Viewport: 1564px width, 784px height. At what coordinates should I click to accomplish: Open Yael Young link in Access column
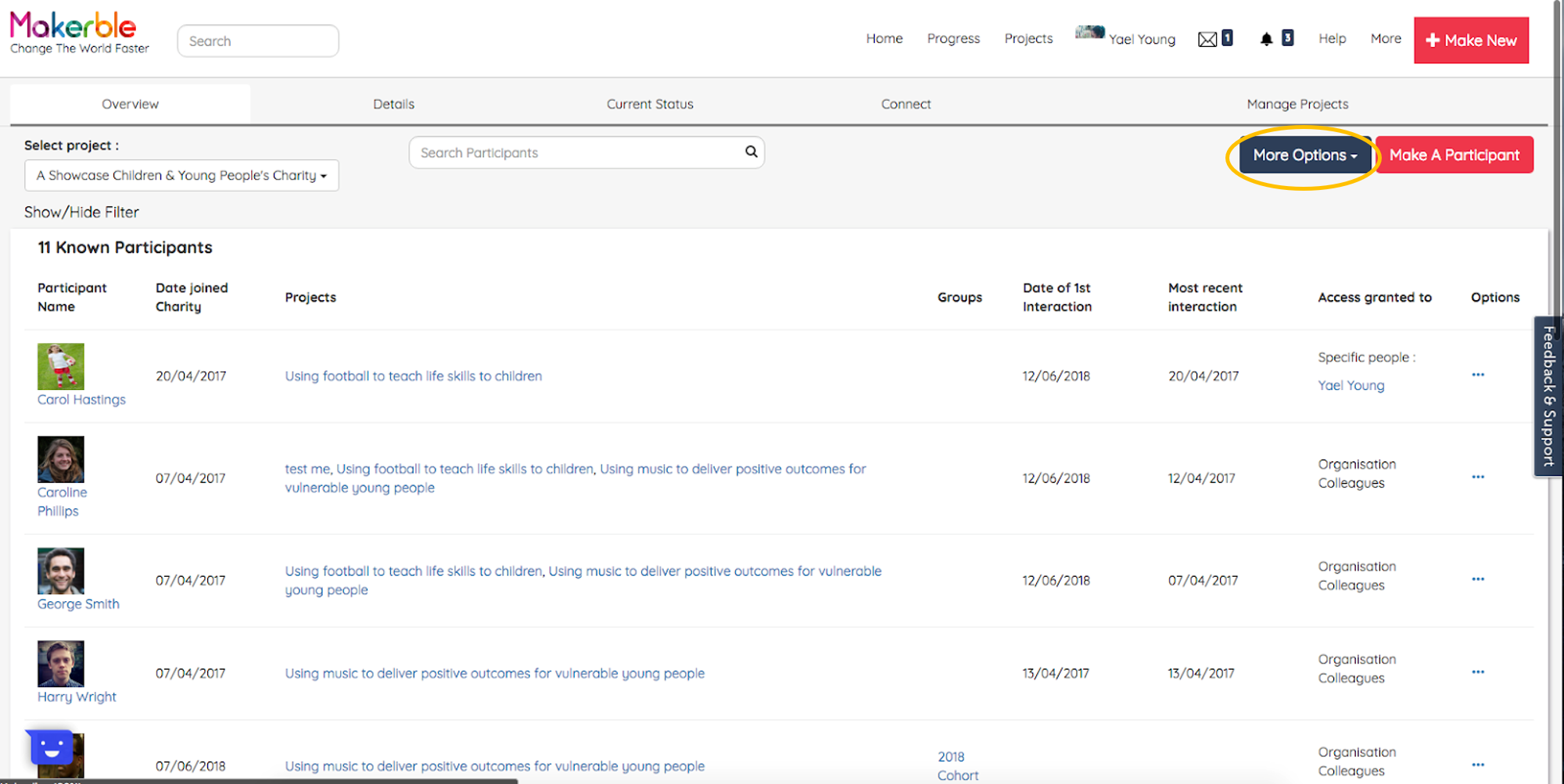[1351, 385]
